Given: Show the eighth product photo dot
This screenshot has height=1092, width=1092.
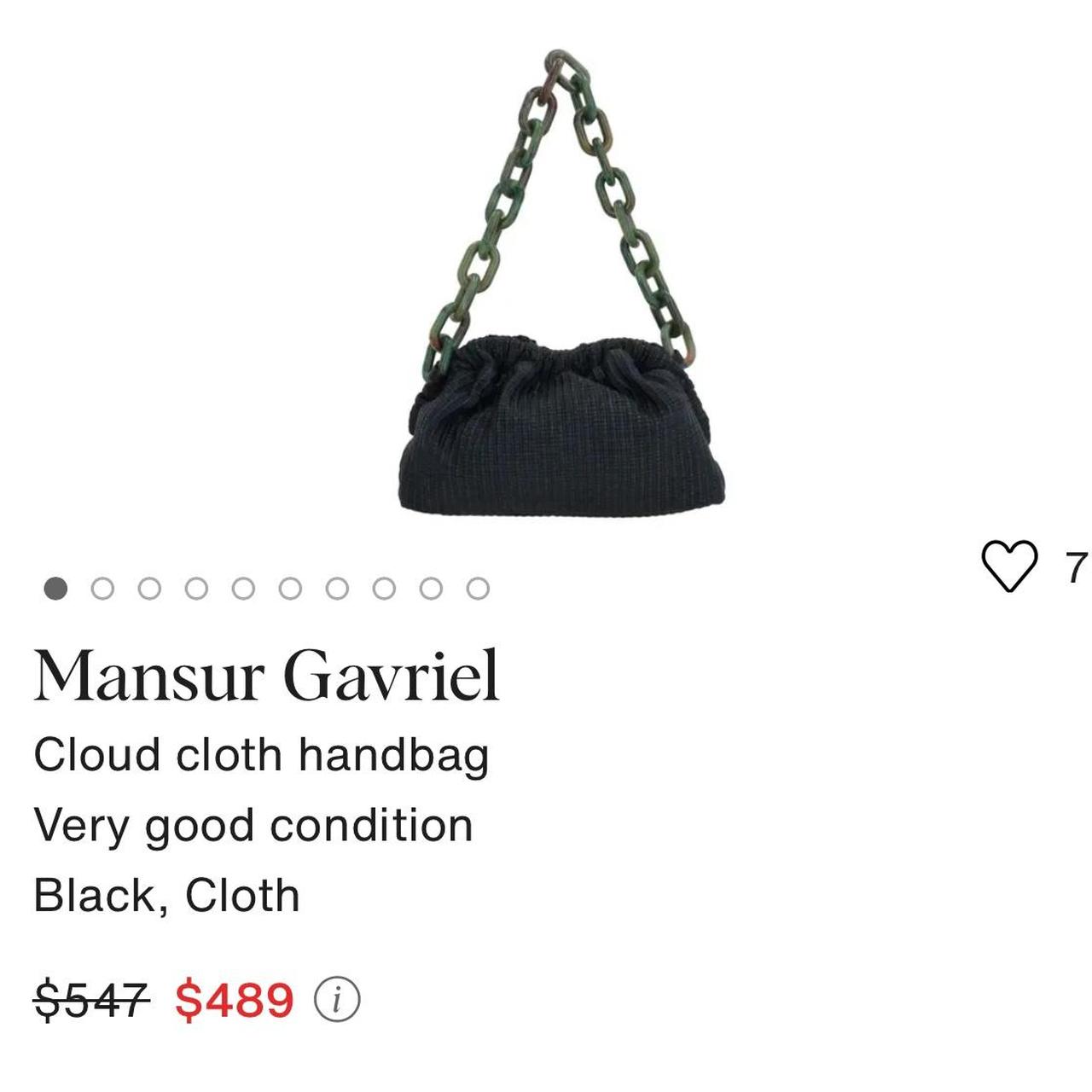Looking at the screenshot, I should [384, 589].
